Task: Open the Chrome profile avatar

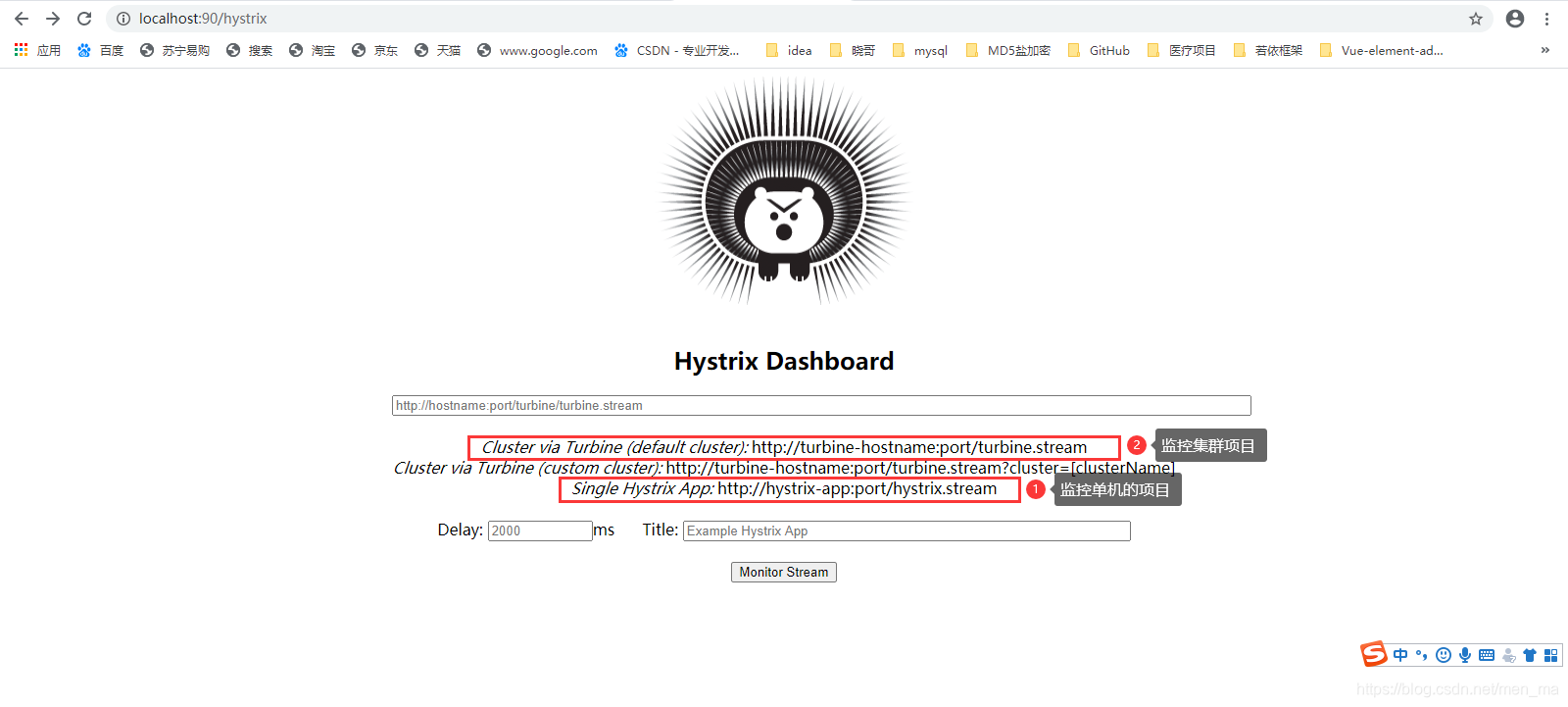Action: pos(1515,19)
